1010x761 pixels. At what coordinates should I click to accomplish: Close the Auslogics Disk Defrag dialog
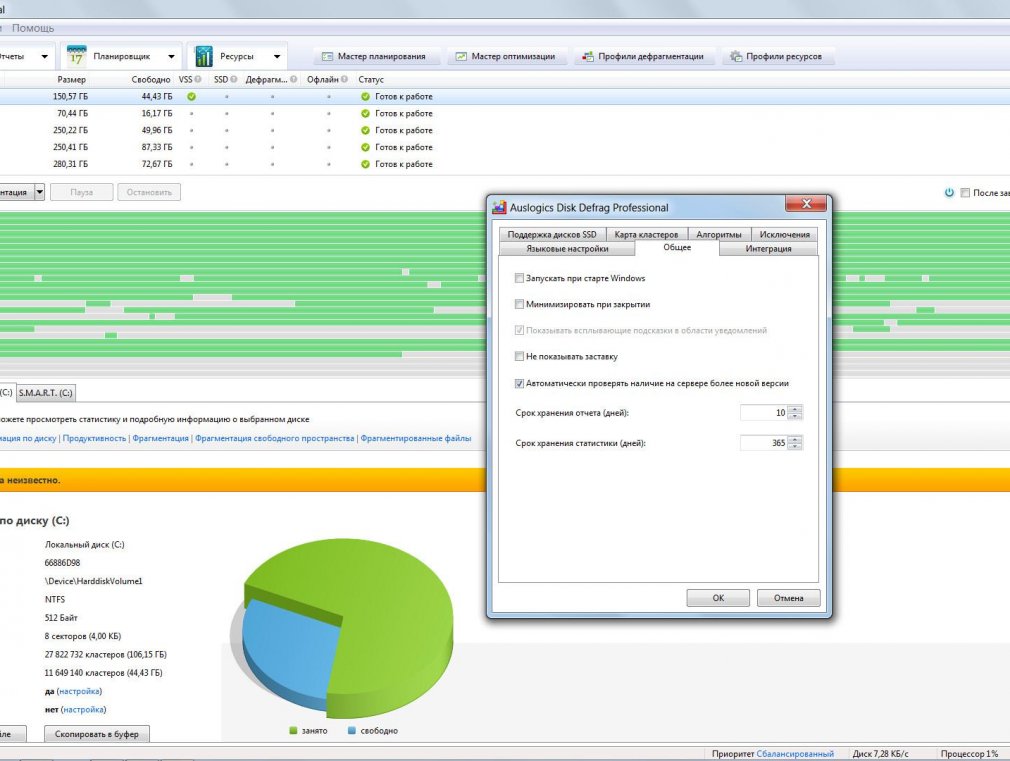(x=806, y=204)
